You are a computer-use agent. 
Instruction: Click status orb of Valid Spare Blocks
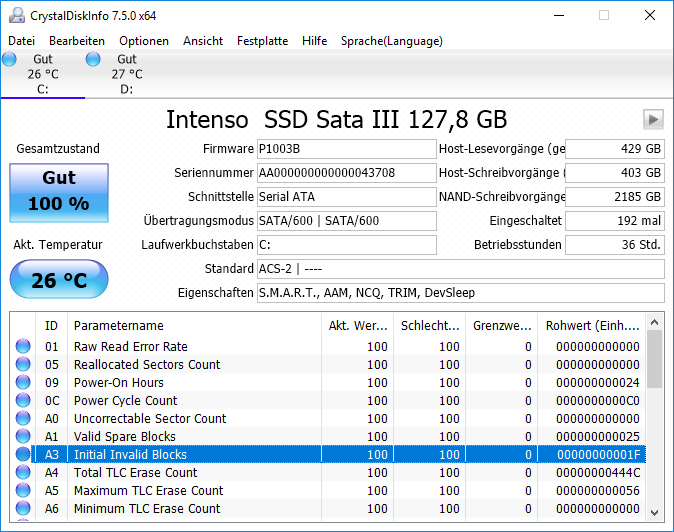pyautogui.click(x=23, y=436)
